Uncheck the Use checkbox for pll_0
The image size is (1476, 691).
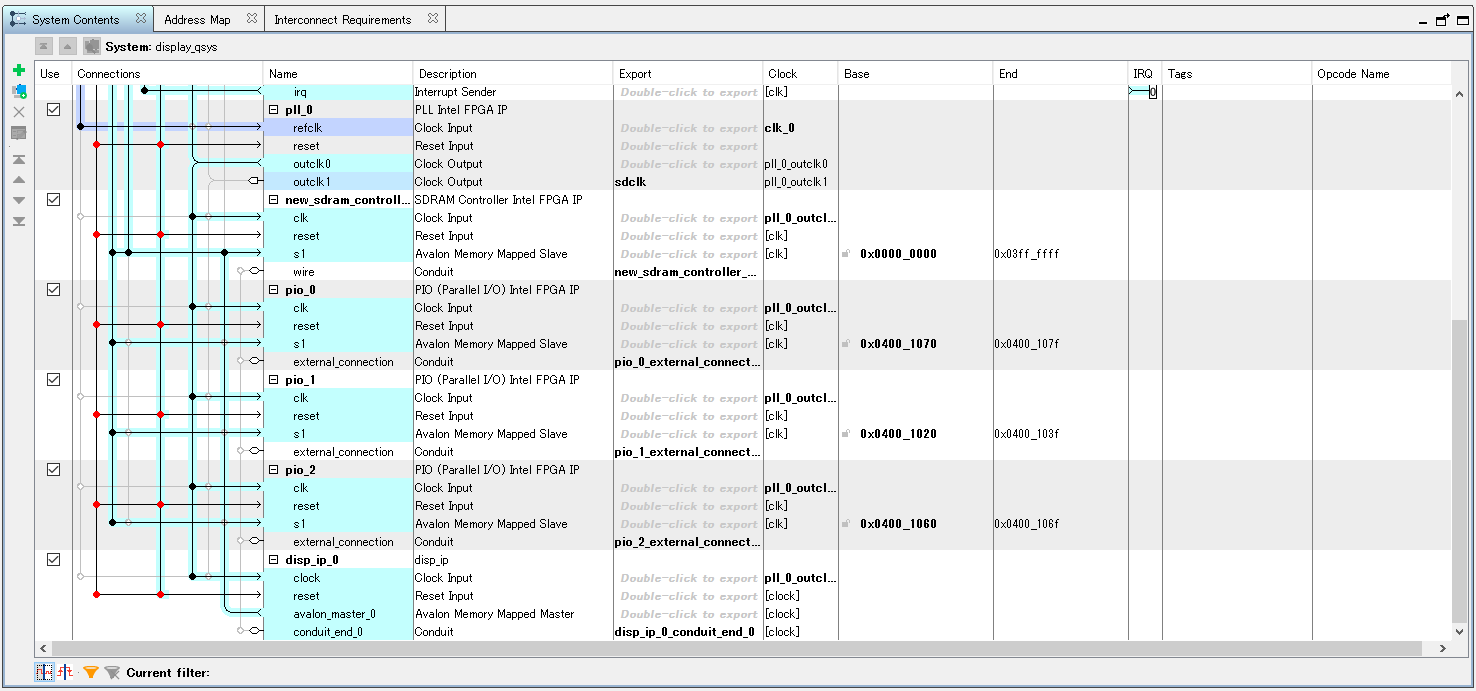[x=53, y=110]
